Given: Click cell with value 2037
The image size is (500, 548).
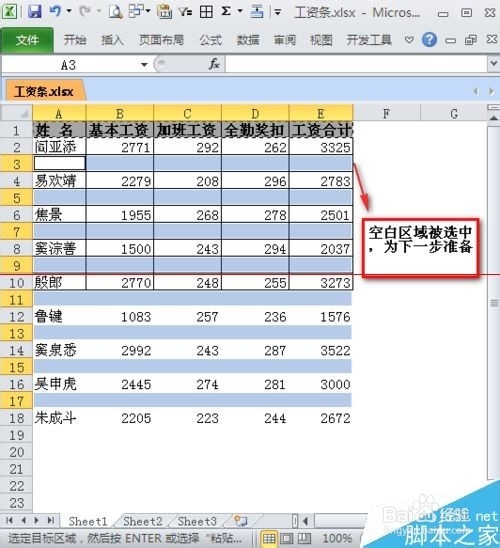Looking at the screenshot, I should 321,249.
